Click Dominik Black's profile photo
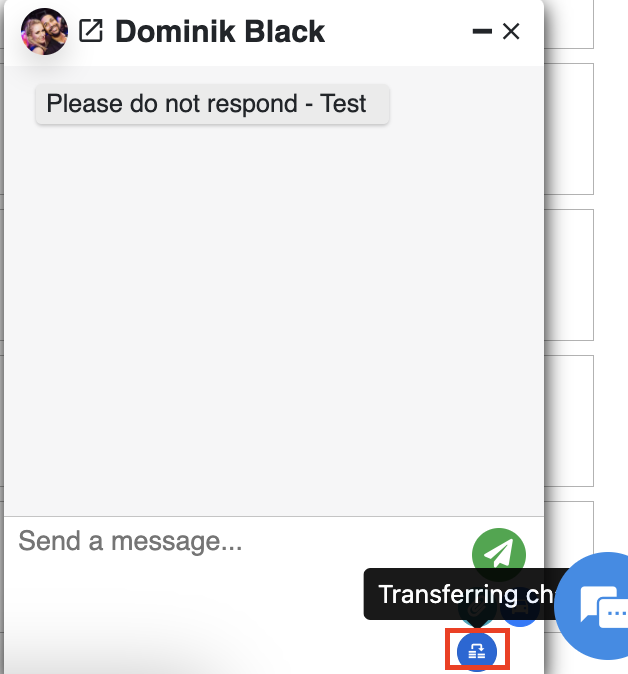The width and height of the screenshot is (628, 674). (x=44, y=31)
